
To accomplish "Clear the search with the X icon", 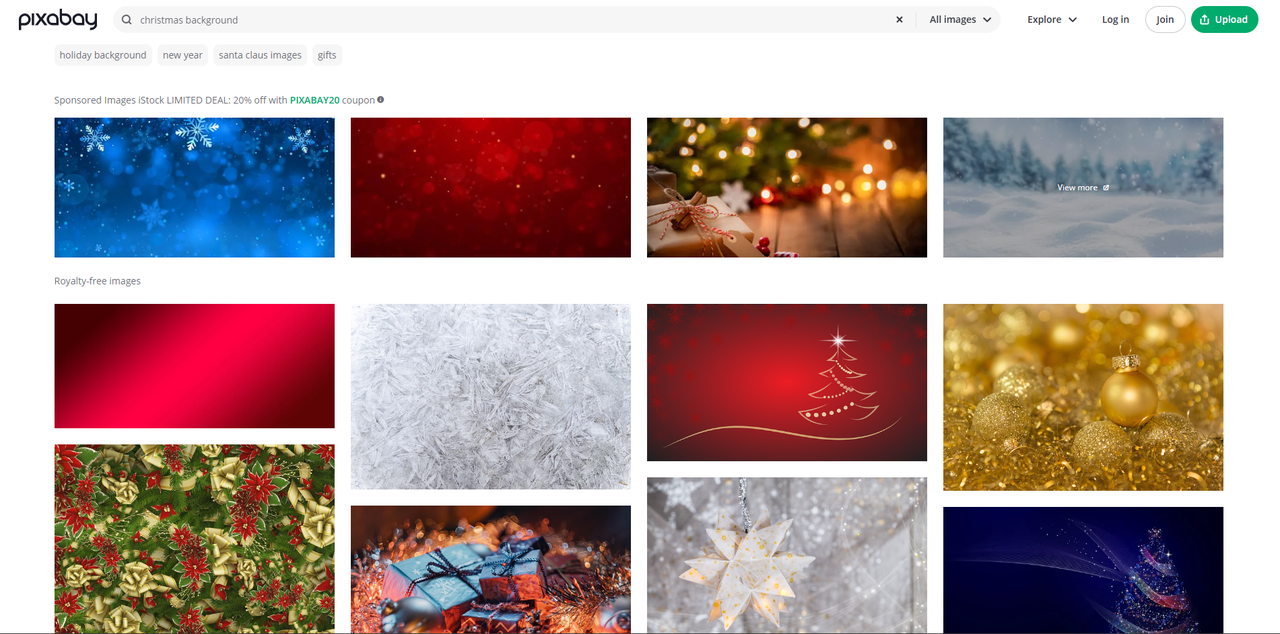I will pyautogui.click(x=899, y=20).
